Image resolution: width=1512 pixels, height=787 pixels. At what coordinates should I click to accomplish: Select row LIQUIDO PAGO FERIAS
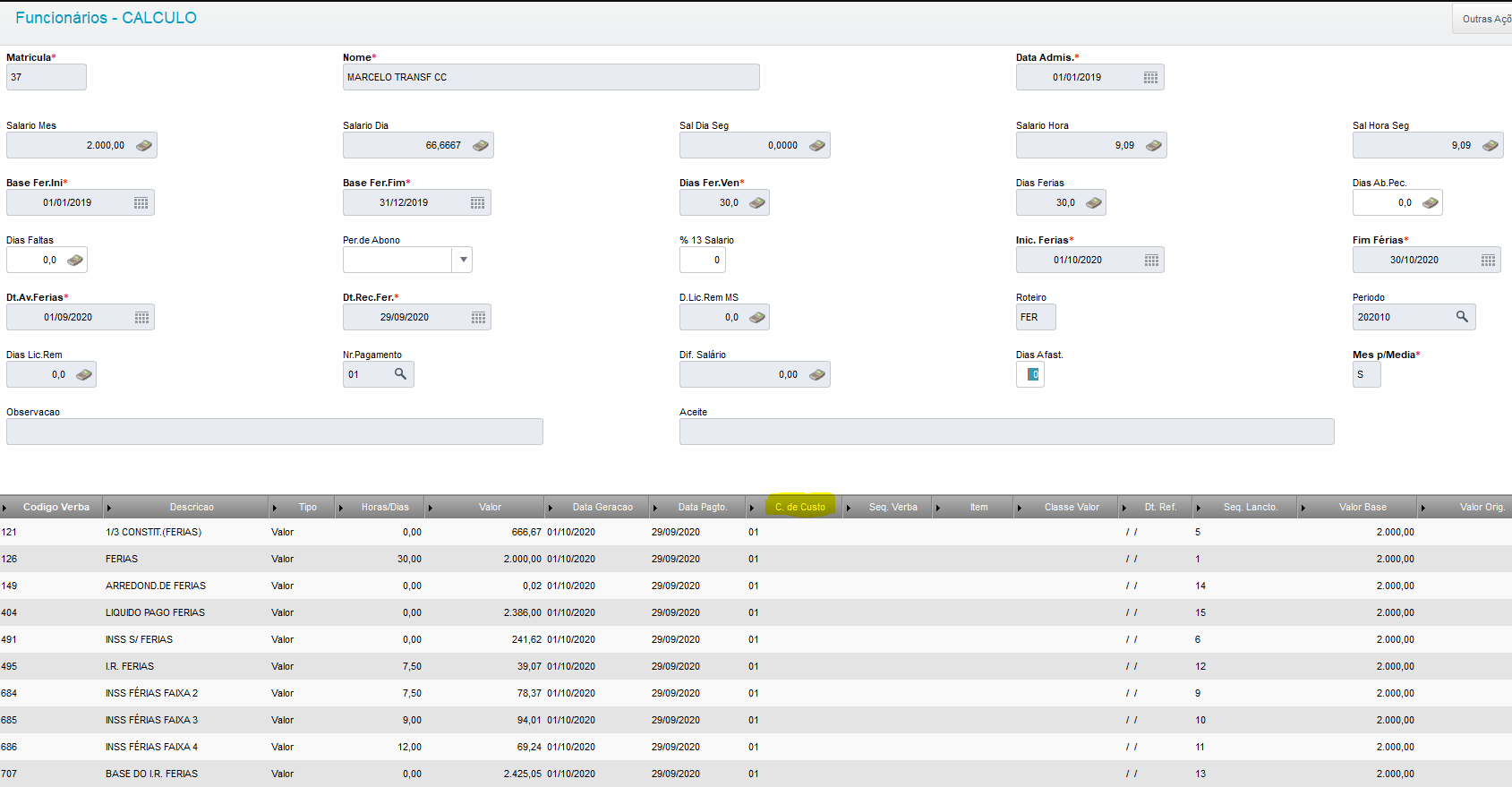[756, 612]
